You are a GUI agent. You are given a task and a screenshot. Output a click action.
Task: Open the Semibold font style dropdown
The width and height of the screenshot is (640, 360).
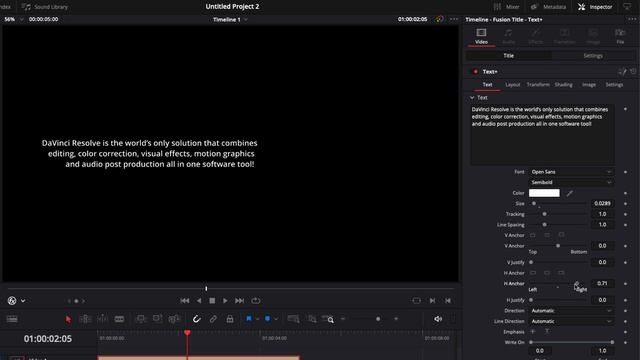(571, 182)
